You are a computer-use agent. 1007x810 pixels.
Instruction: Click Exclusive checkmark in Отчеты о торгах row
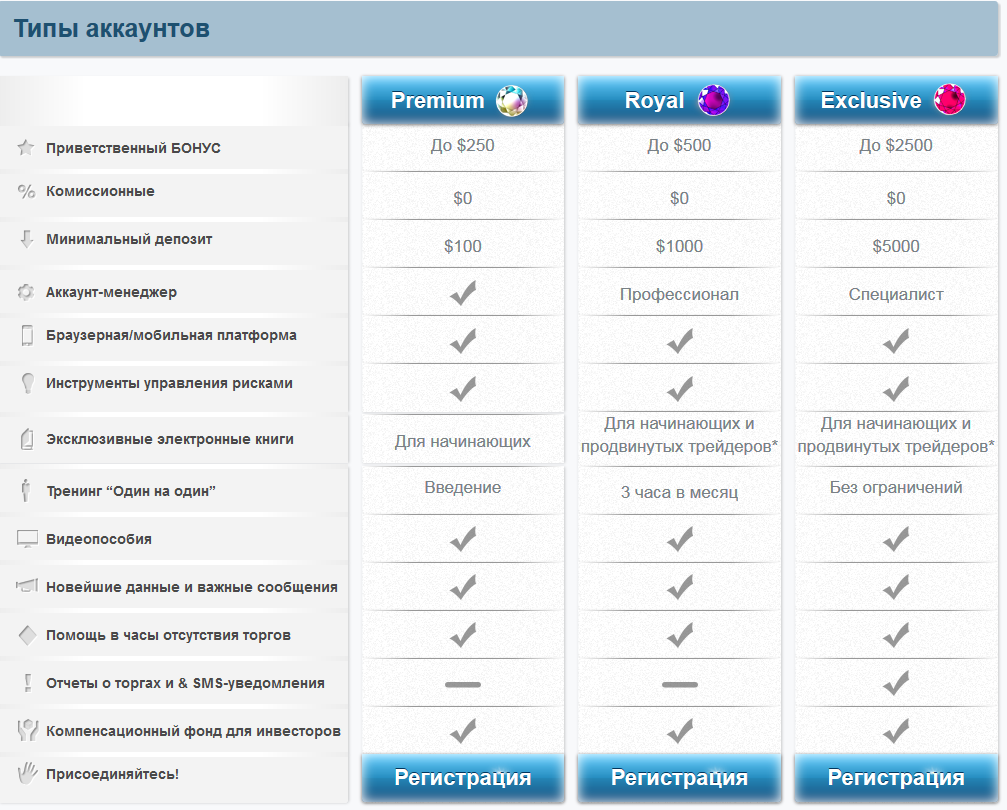click(896, 683)
